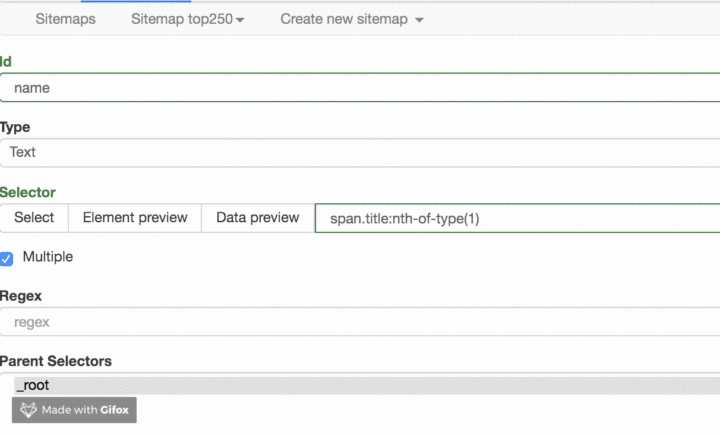Click into the Regex input field
The width and height of the screenshot is (720, 435).
[x=360, y=322]
